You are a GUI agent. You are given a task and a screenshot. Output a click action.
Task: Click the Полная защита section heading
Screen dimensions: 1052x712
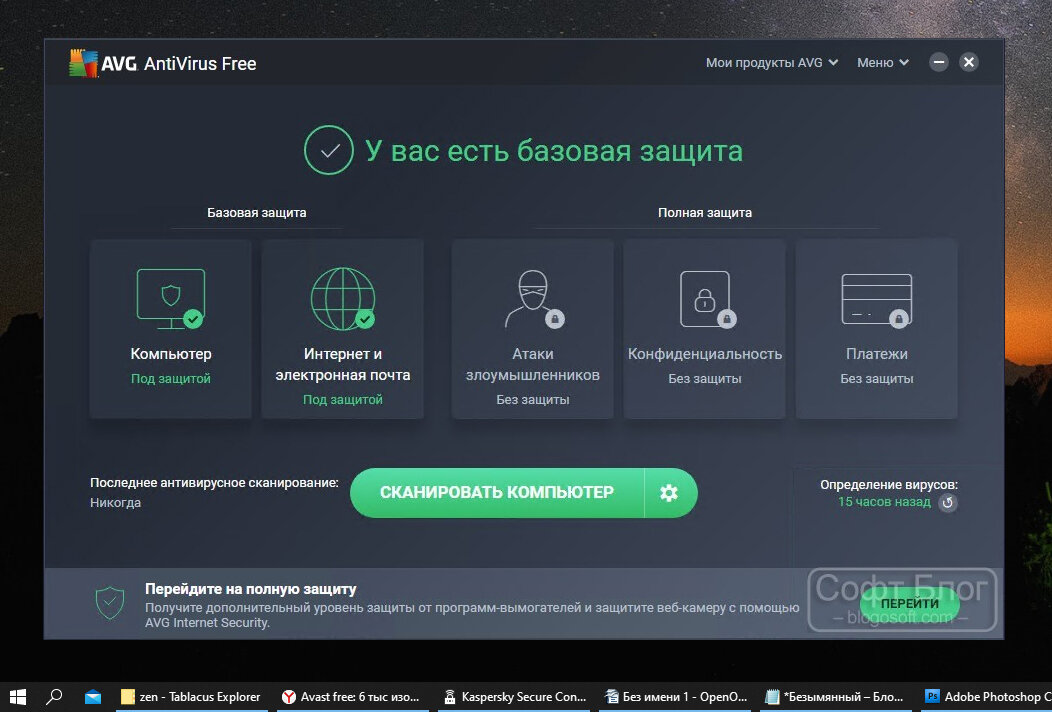pos(705,213)
